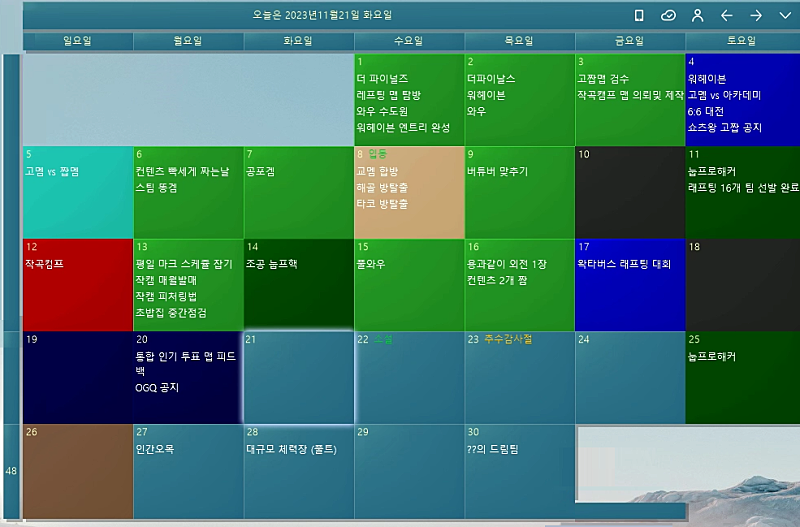Click '래프팅 16개 팀 선발 완료' event
The width and height of the screenshot is (800, 527).
point(743,188)
